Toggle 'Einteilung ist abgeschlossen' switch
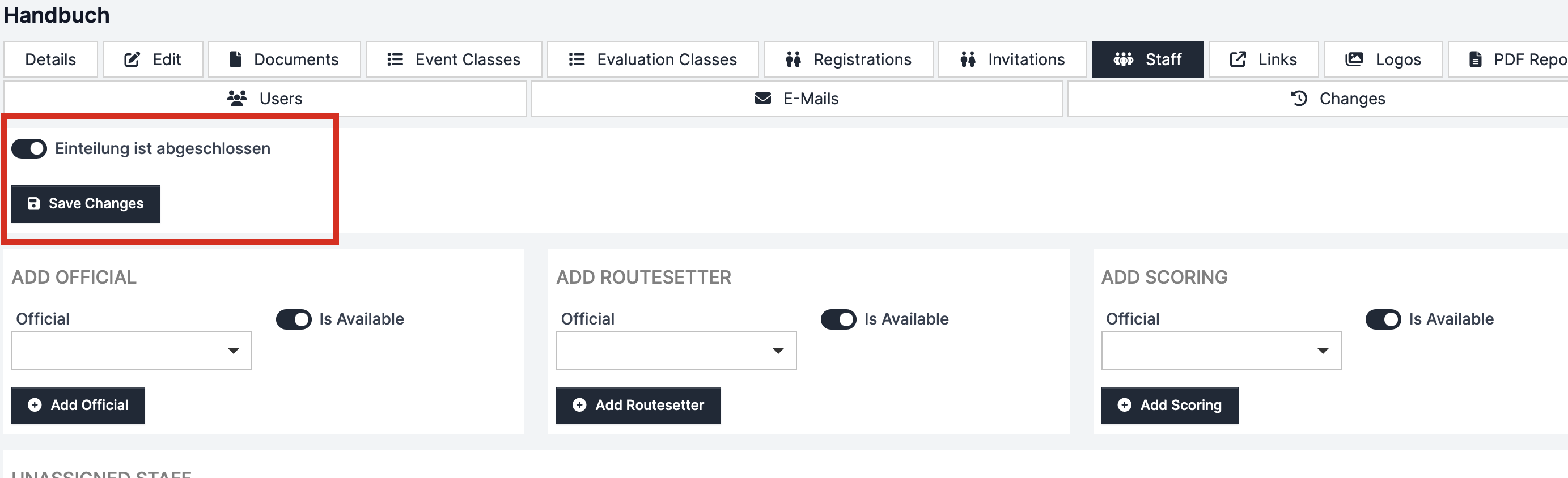This screenshot has height=478, width=1568. (x=29, y=148)
